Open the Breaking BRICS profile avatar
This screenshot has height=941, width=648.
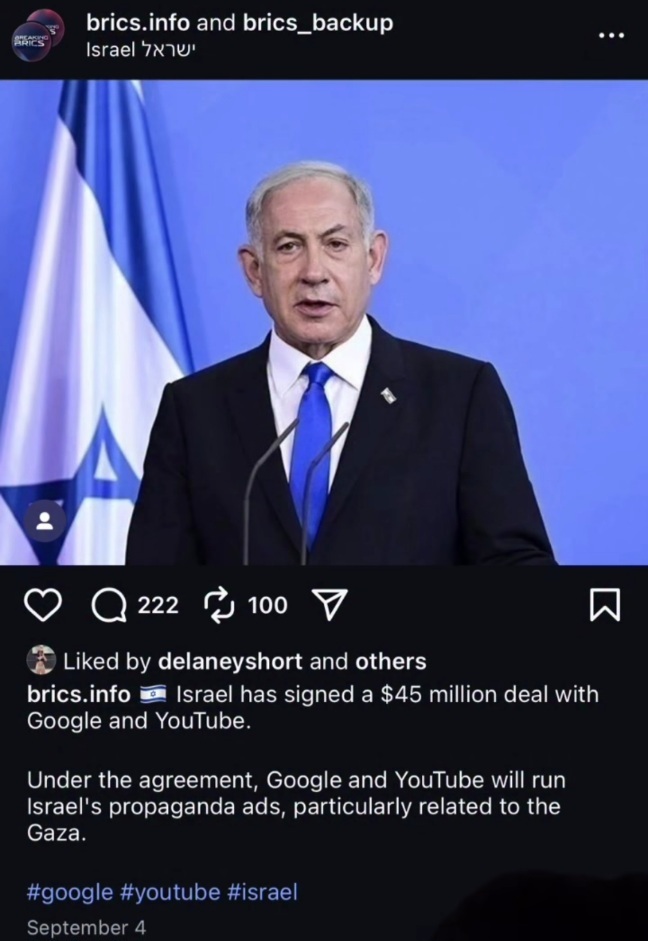click(x=39, y=36)
